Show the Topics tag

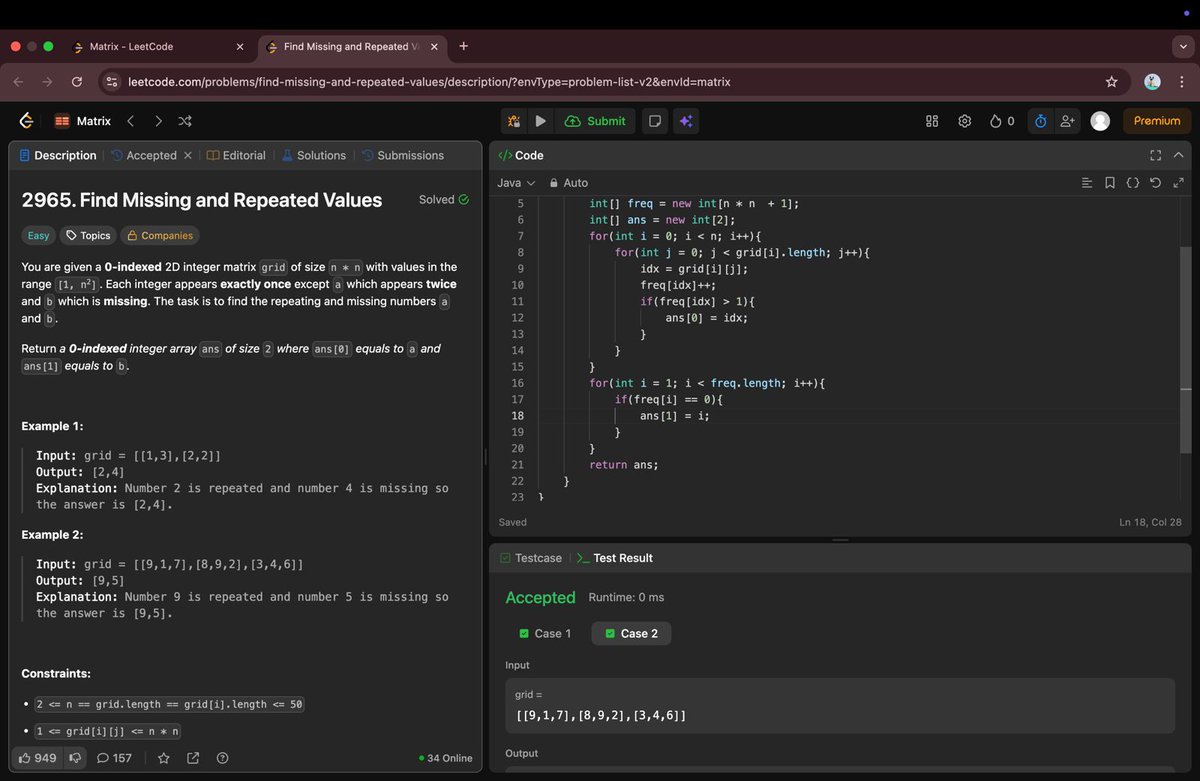(x=87, y=236)
